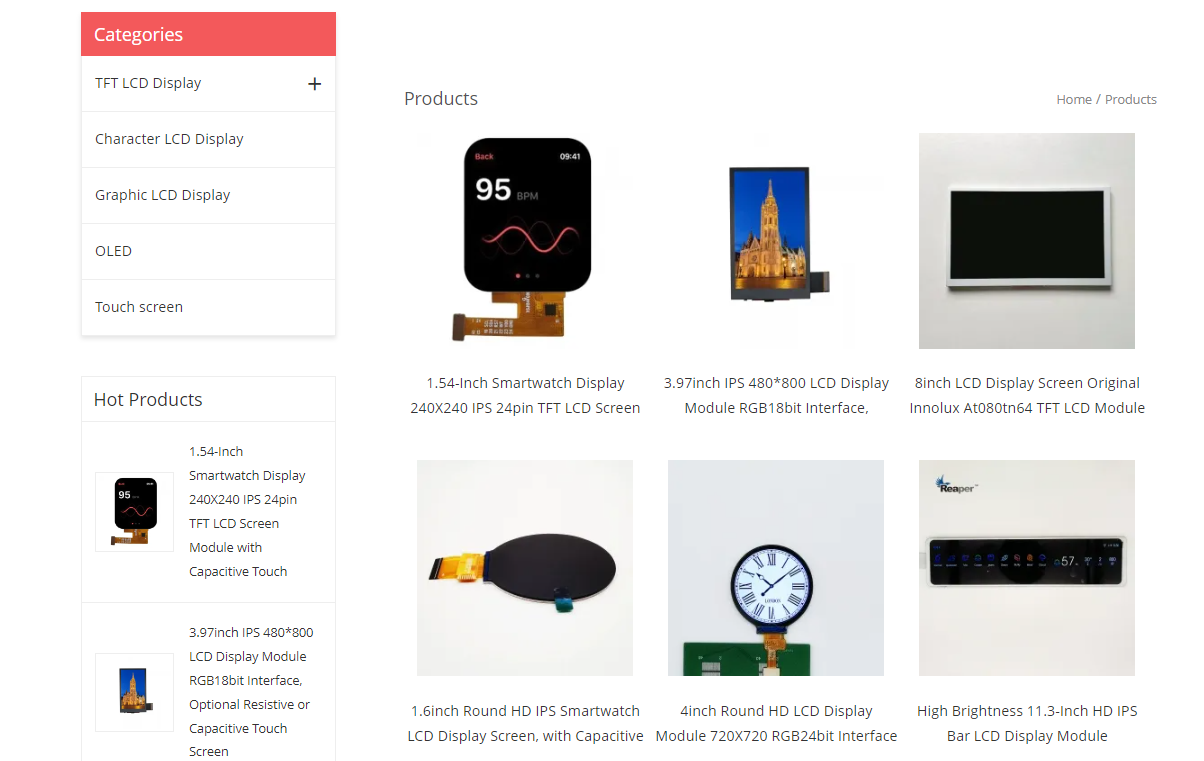Image resolution: width=1204 pixels, height=761 pixels.
Task: Open the 11.3-Inch bar LCD product image
Action: 1027,568
